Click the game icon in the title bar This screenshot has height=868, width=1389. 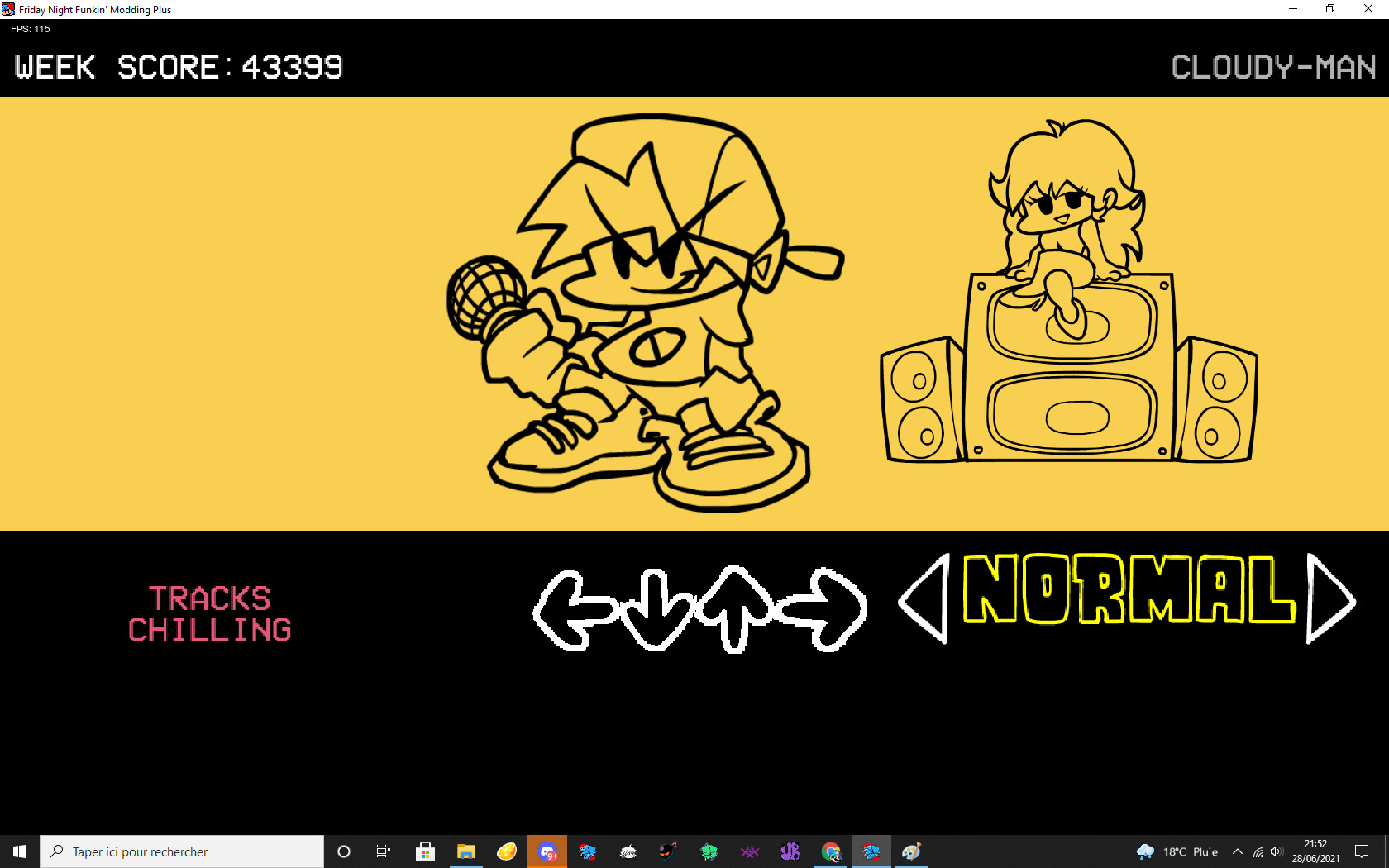click(x=8, y=9)
